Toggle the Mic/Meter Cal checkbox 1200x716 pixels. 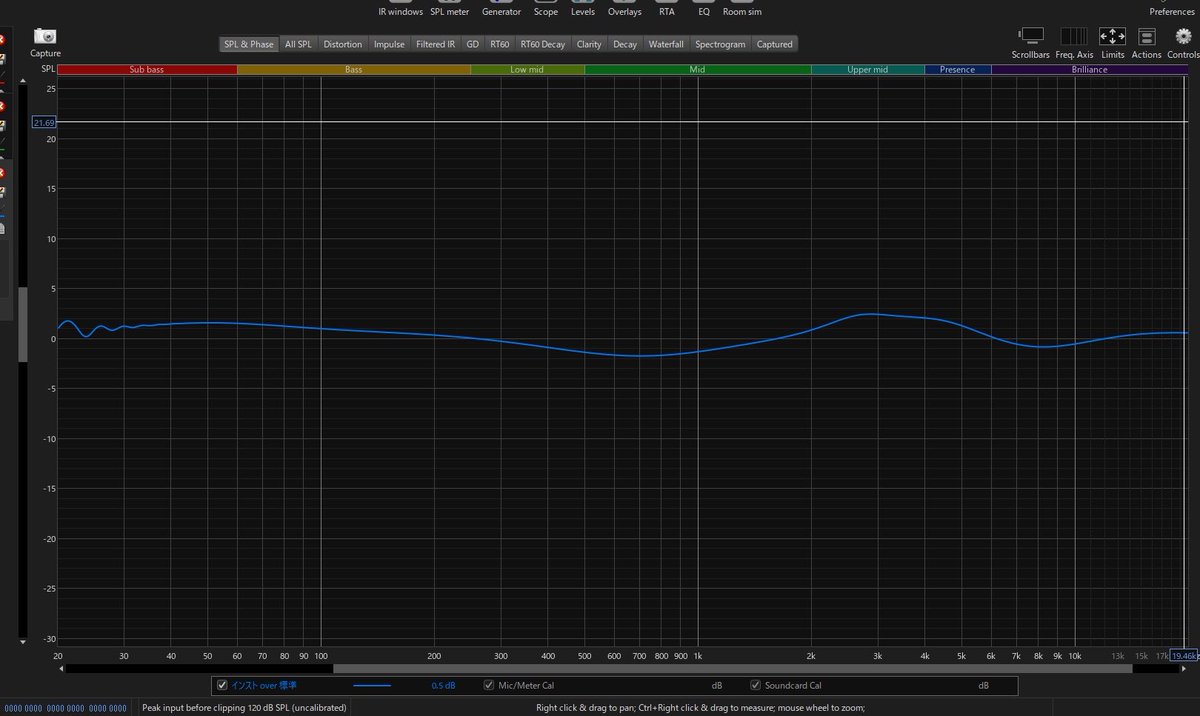pyautogui.click(x=489, y=685)
